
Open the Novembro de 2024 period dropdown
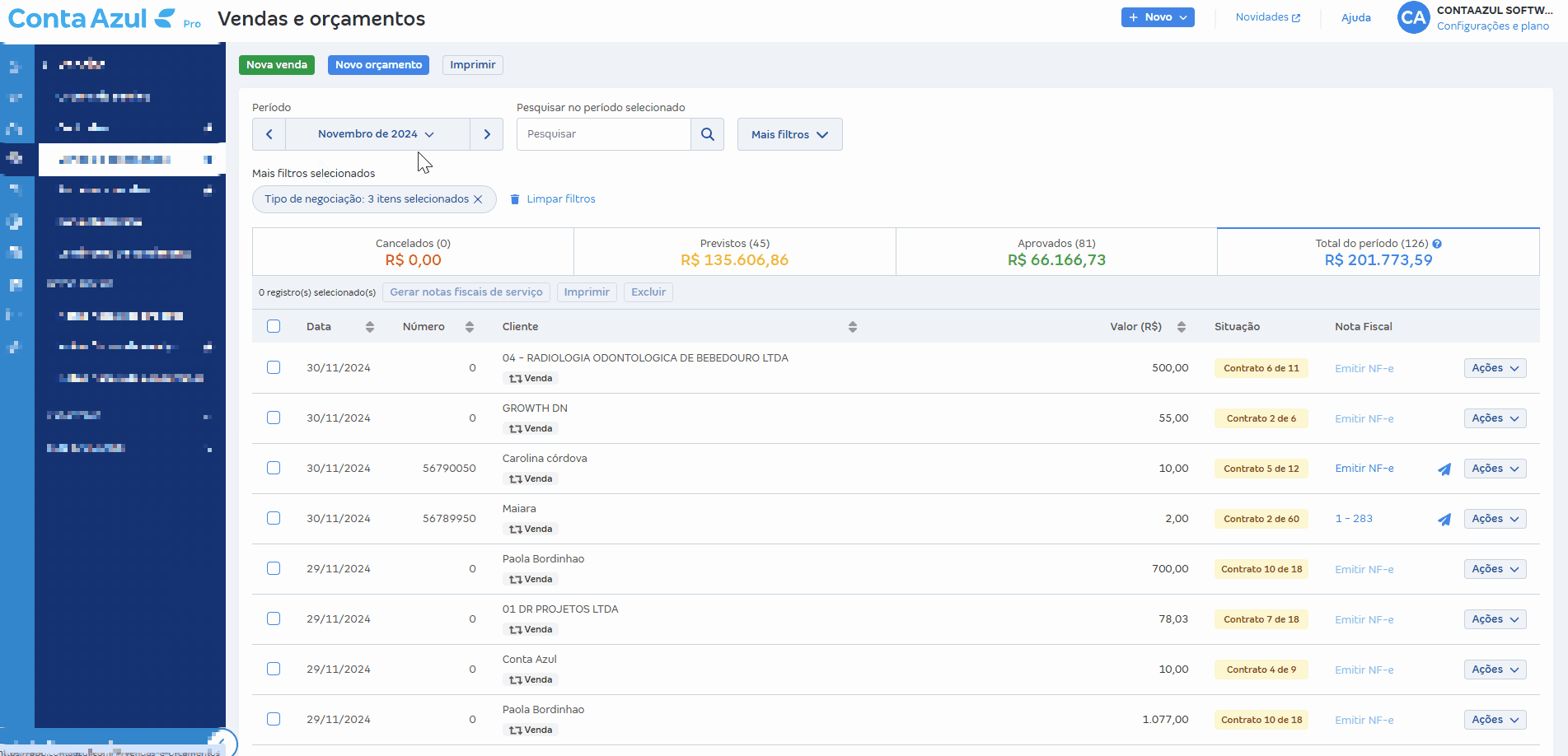[x=377, y=134]
